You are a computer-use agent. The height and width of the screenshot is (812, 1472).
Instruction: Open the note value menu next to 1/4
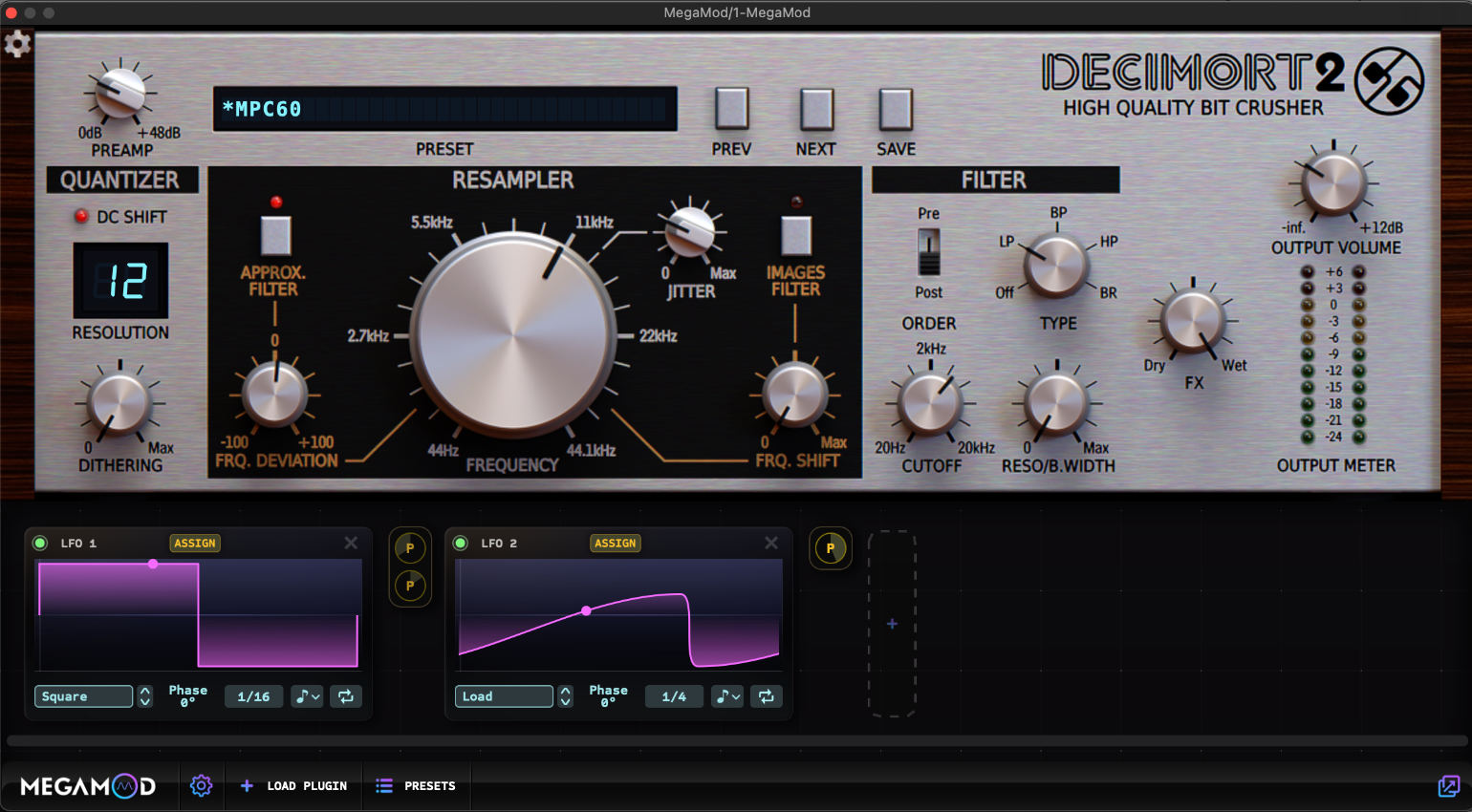point(726,696)
